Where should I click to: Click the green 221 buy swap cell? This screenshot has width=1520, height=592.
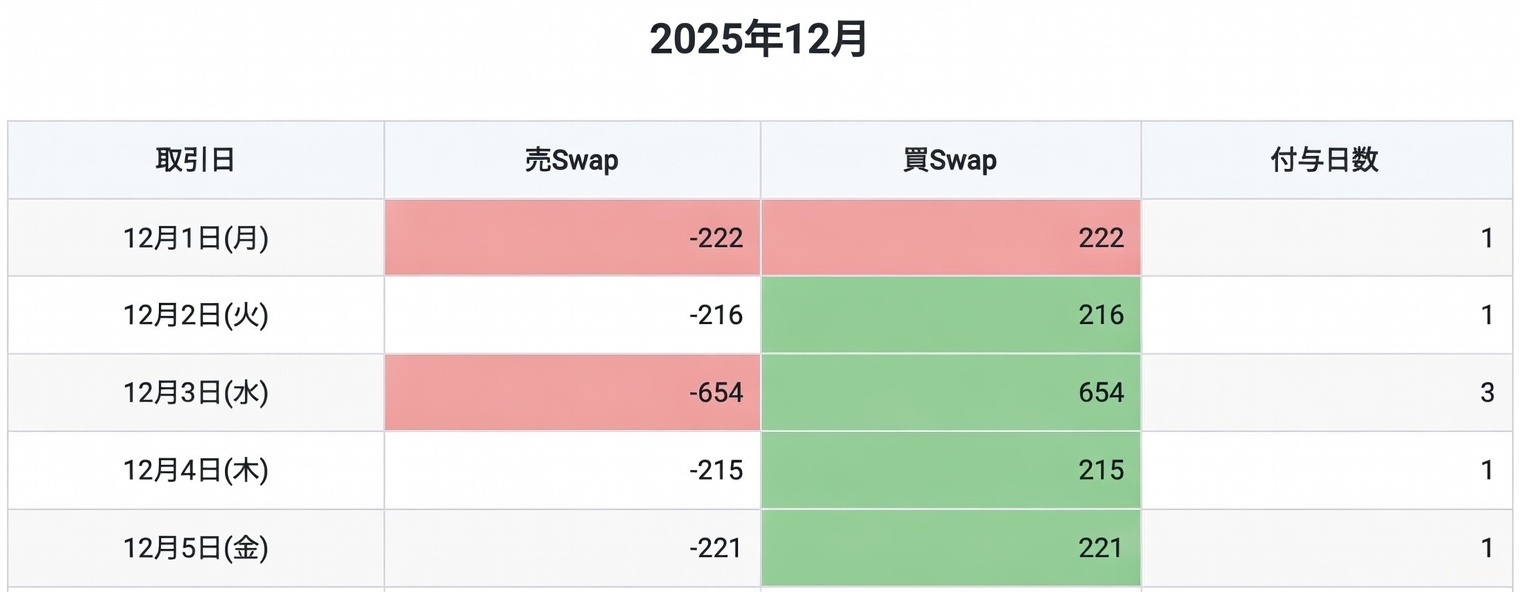pos(950,548)
